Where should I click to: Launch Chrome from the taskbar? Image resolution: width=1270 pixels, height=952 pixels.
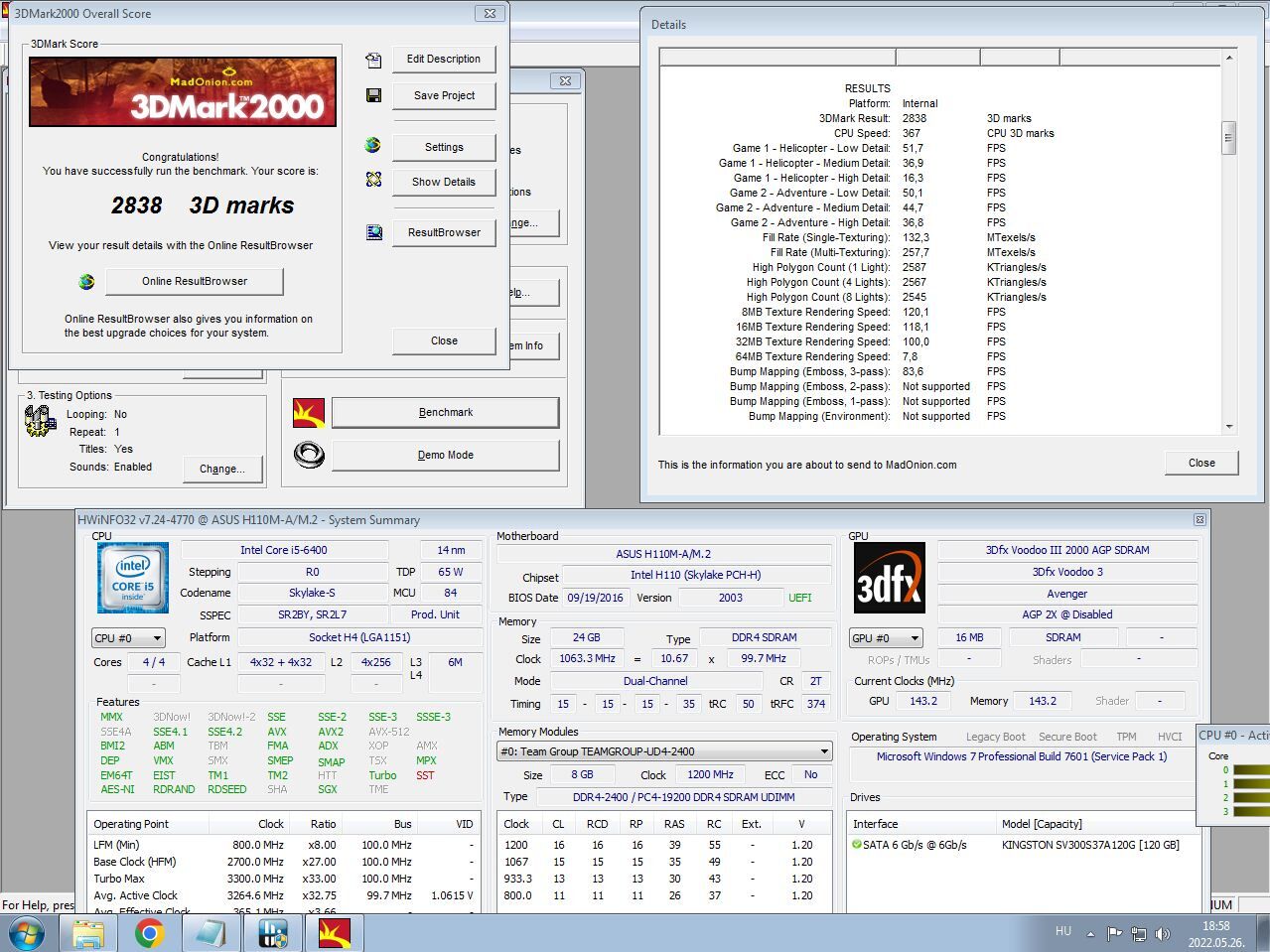click(150, 933)
